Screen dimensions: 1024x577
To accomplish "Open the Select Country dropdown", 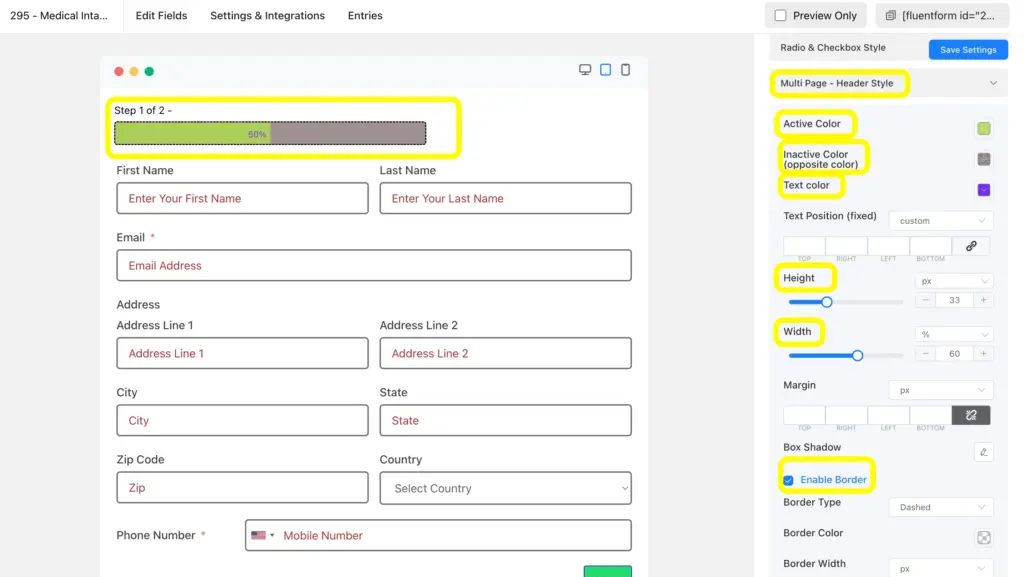I will (505, 488).
